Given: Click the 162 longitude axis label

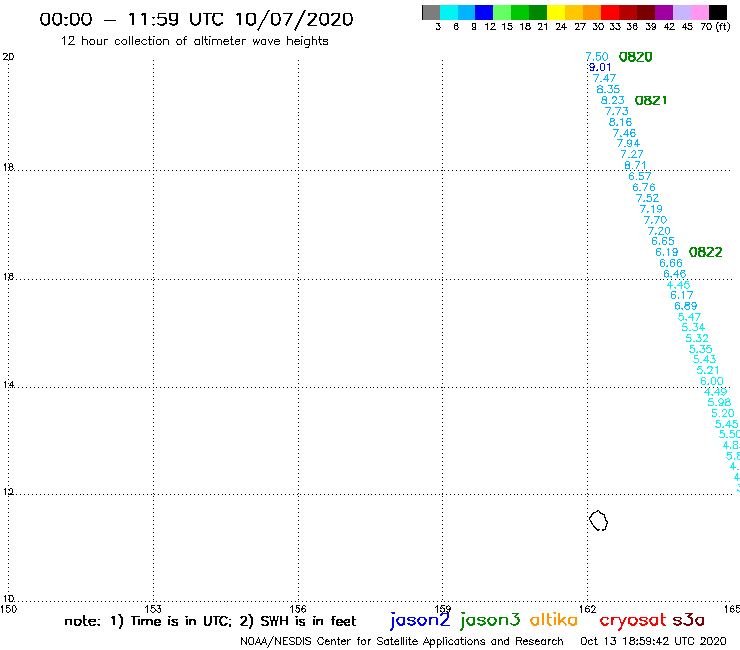Looking at the screenshot, I should click(x=588, y=609).
